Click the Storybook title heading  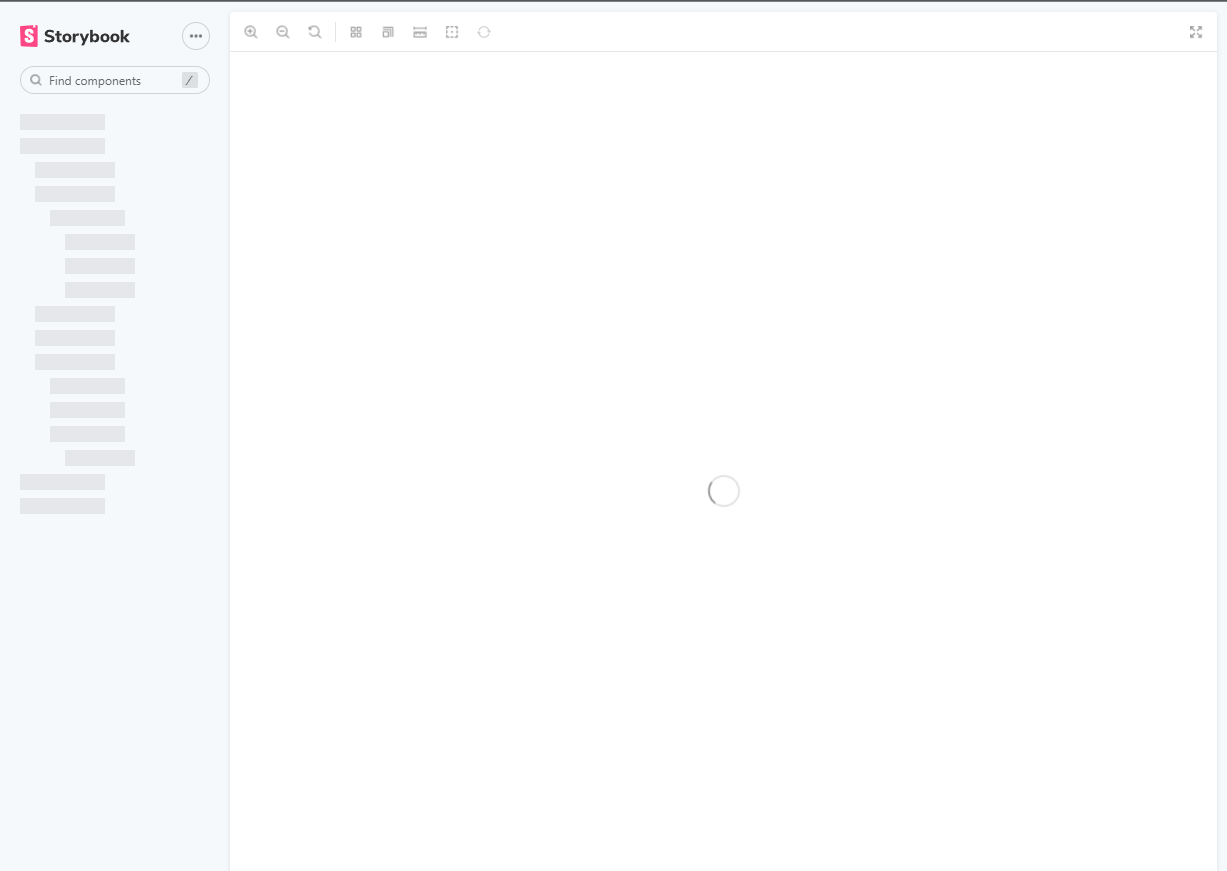(x=88, y=35)
